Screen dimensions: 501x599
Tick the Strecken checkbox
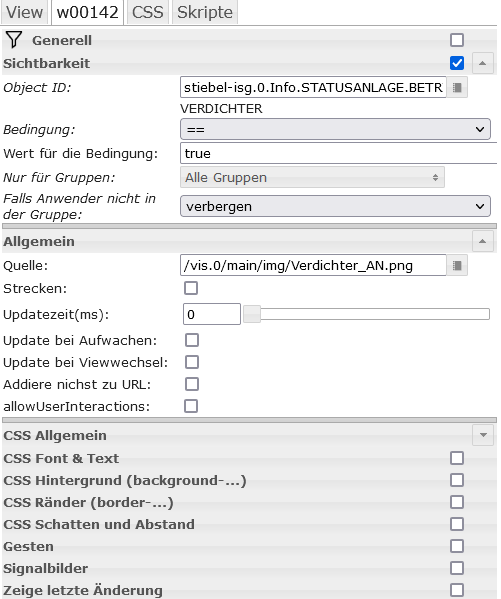coord(191,288)
